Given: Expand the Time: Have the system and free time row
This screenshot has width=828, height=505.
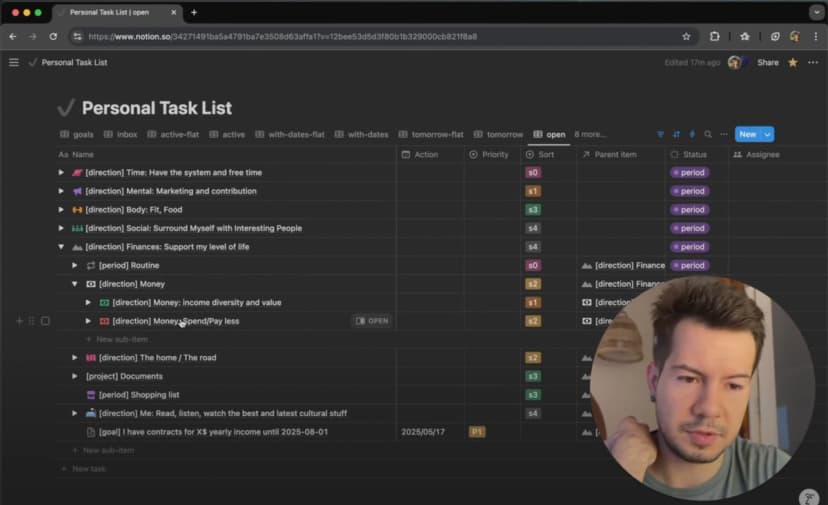Looking at the screenshot, I should point(61,173).
